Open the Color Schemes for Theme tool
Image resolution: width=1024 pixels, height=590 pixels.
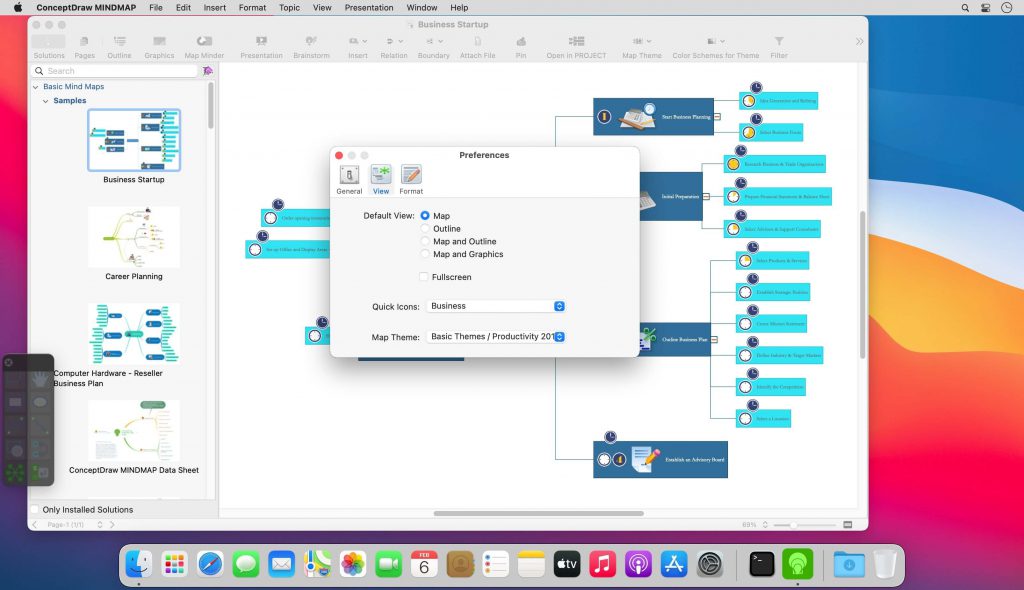point(715,42)
